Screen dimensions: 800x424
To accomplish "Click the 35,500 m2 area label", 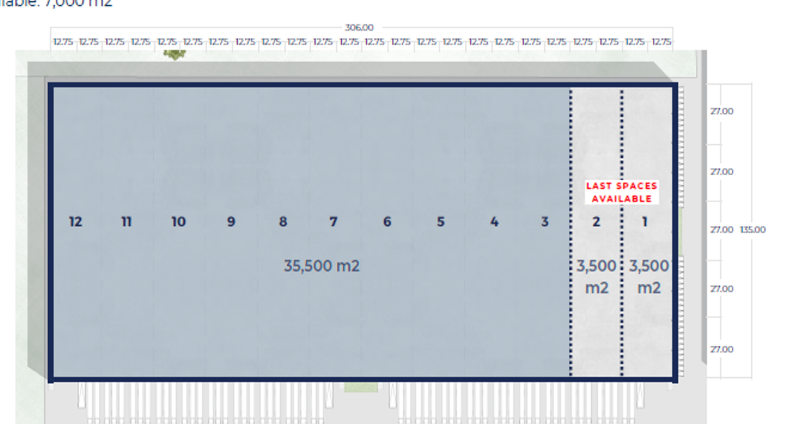I will coord(321,266).
